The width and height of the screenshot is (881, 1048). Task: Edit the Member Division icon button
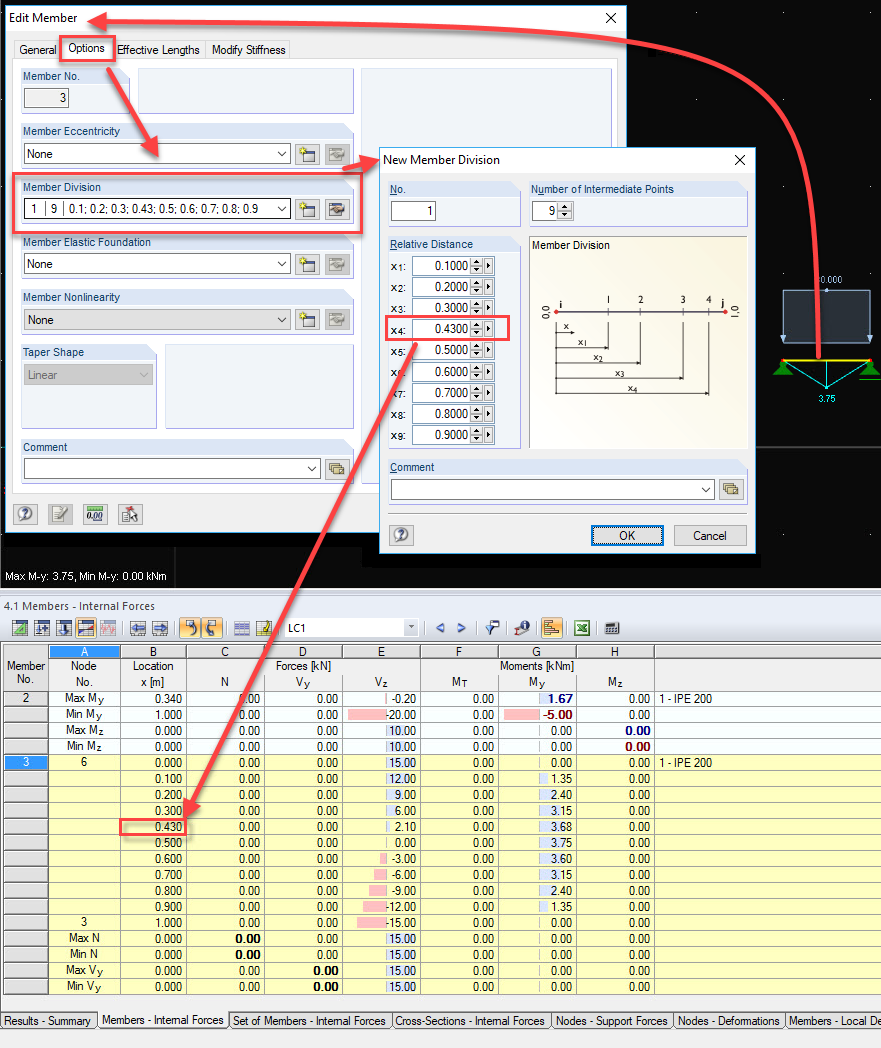(337, 209)
